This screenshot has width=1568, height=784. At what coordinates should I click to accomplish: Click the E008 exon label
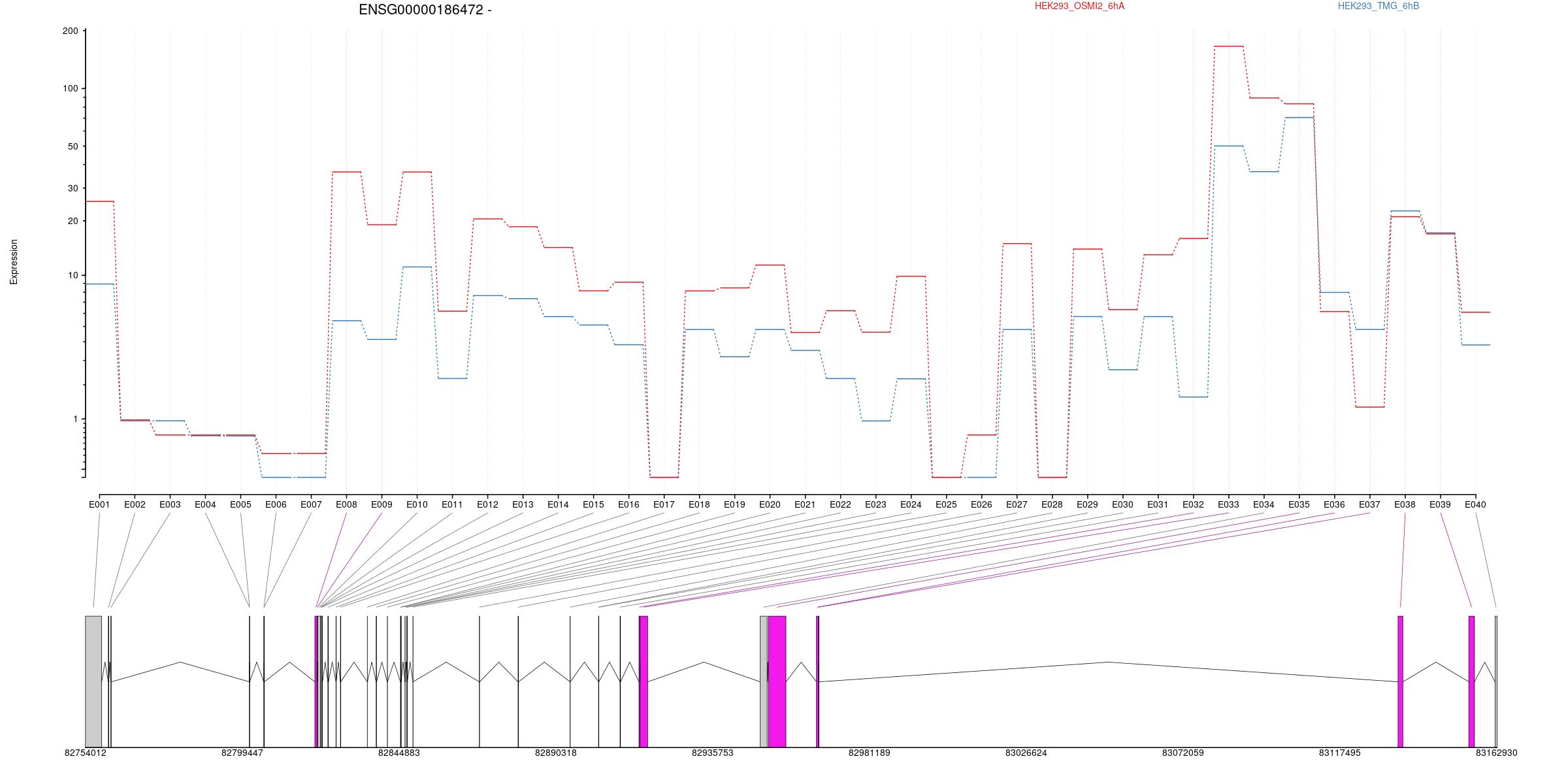click(x=346, y=504)
